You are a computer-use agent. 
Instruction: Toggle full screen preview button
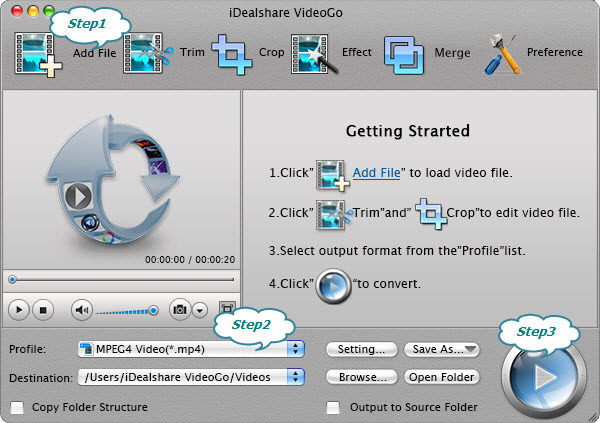click(x=227, y=309)
